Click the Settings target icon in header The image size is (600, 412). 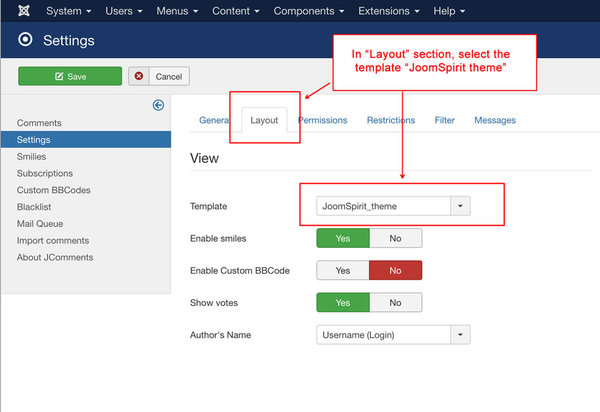(25, 39)
